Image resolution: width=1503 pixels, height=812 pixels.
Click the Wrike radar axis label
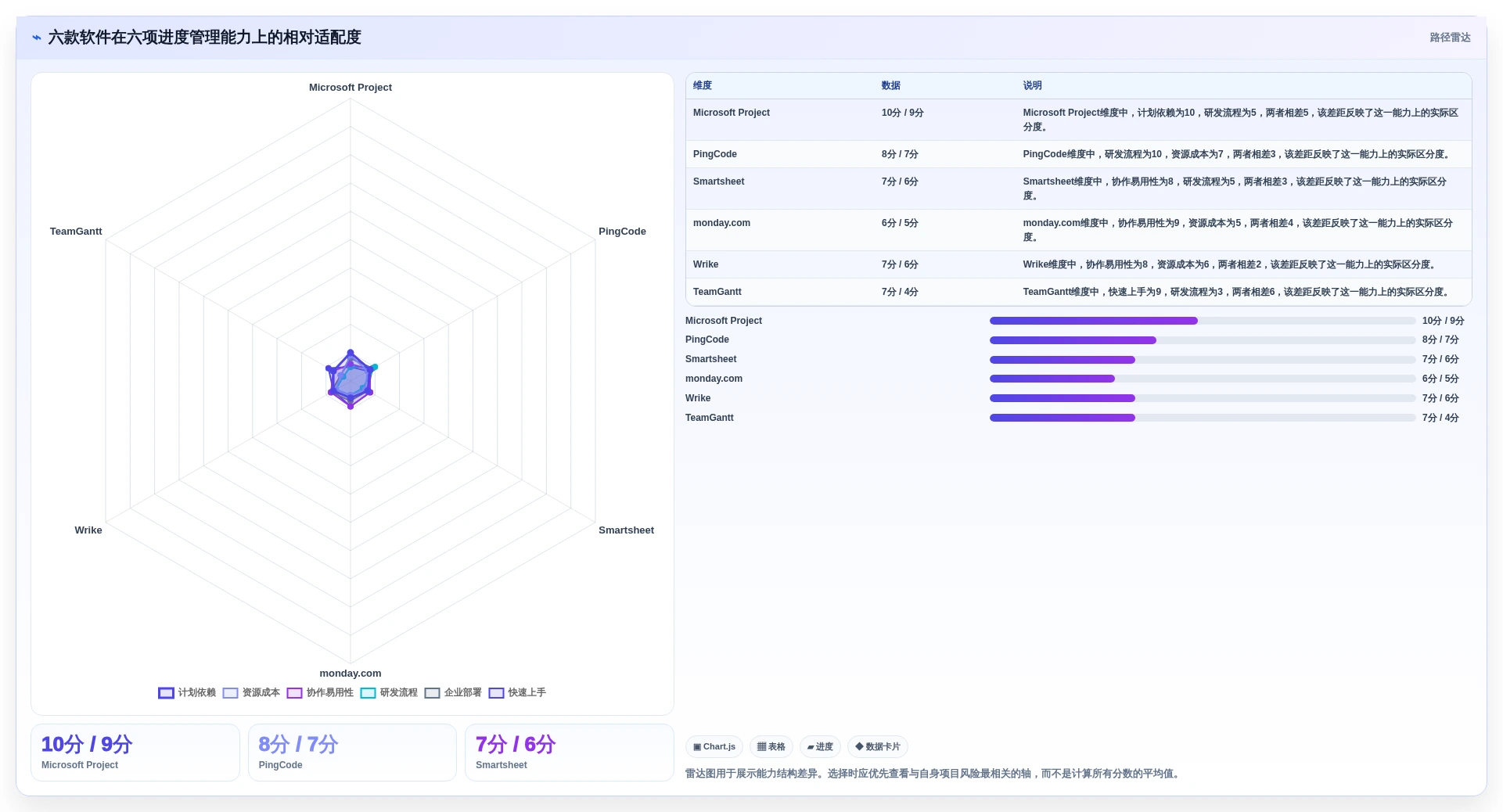point(88,530)
